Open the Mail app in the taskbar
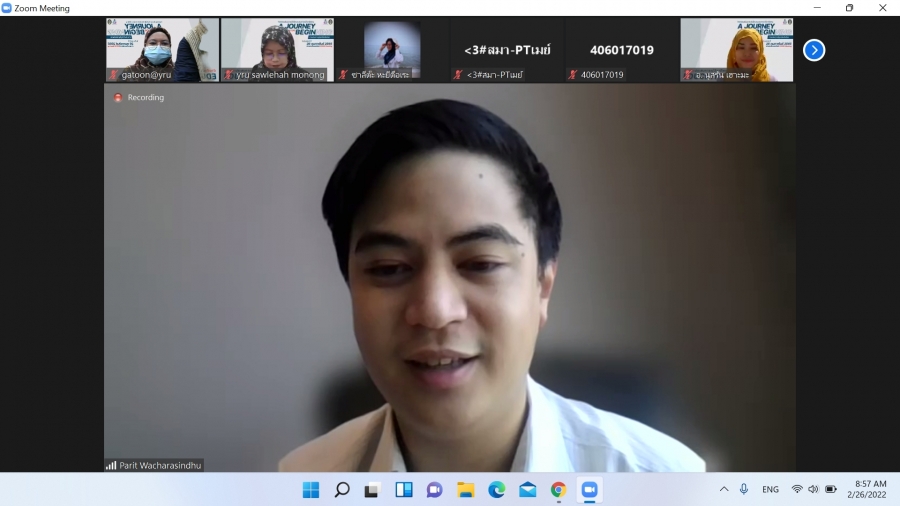The height and width of the screenshot is (506, 900). (x=527, y=490)
